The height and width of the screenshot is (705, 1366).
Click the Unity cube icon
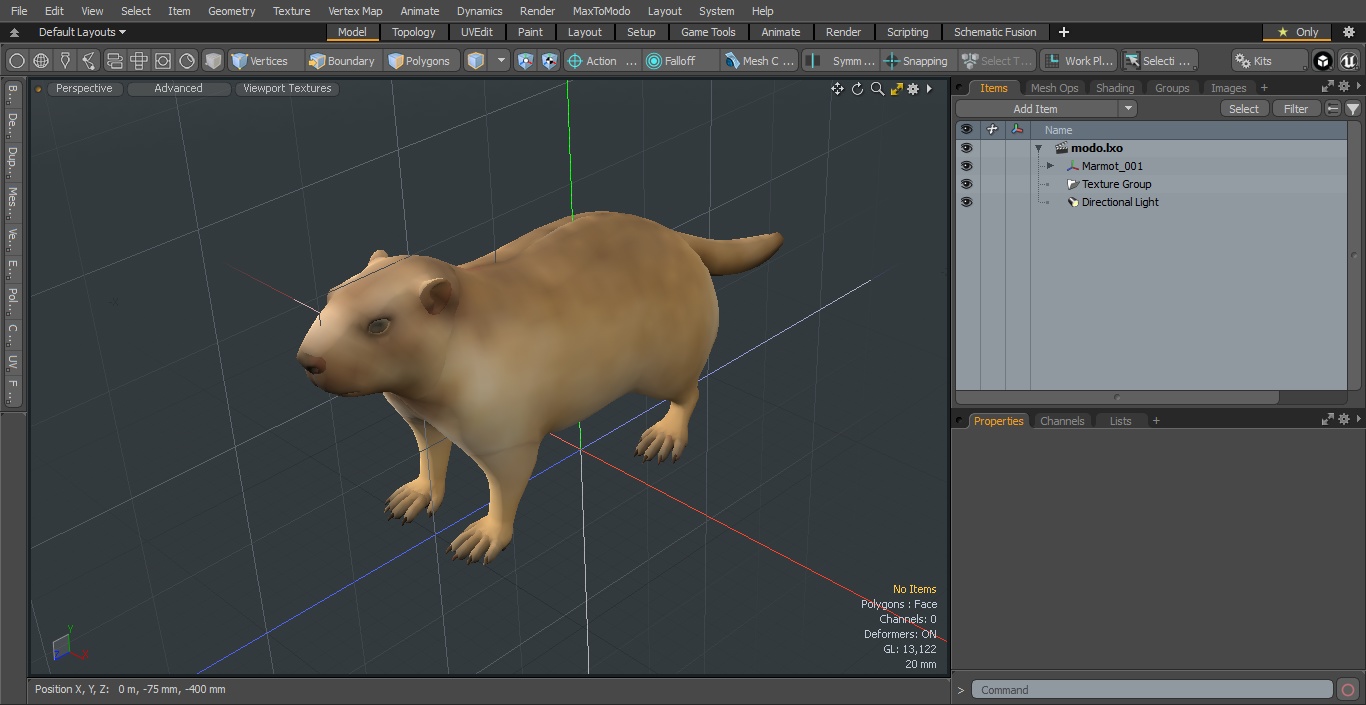point(1323,61)
